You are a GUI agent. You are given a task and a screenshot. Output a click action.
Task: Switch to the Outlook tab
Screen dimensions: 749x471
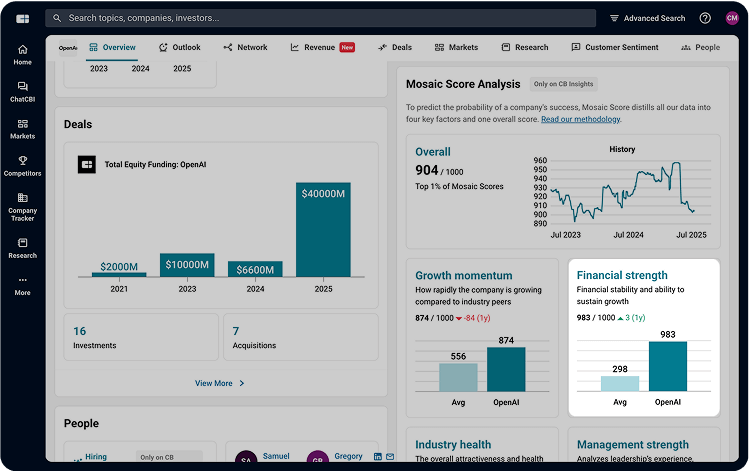pyautogui.click(x=179, y=47)
